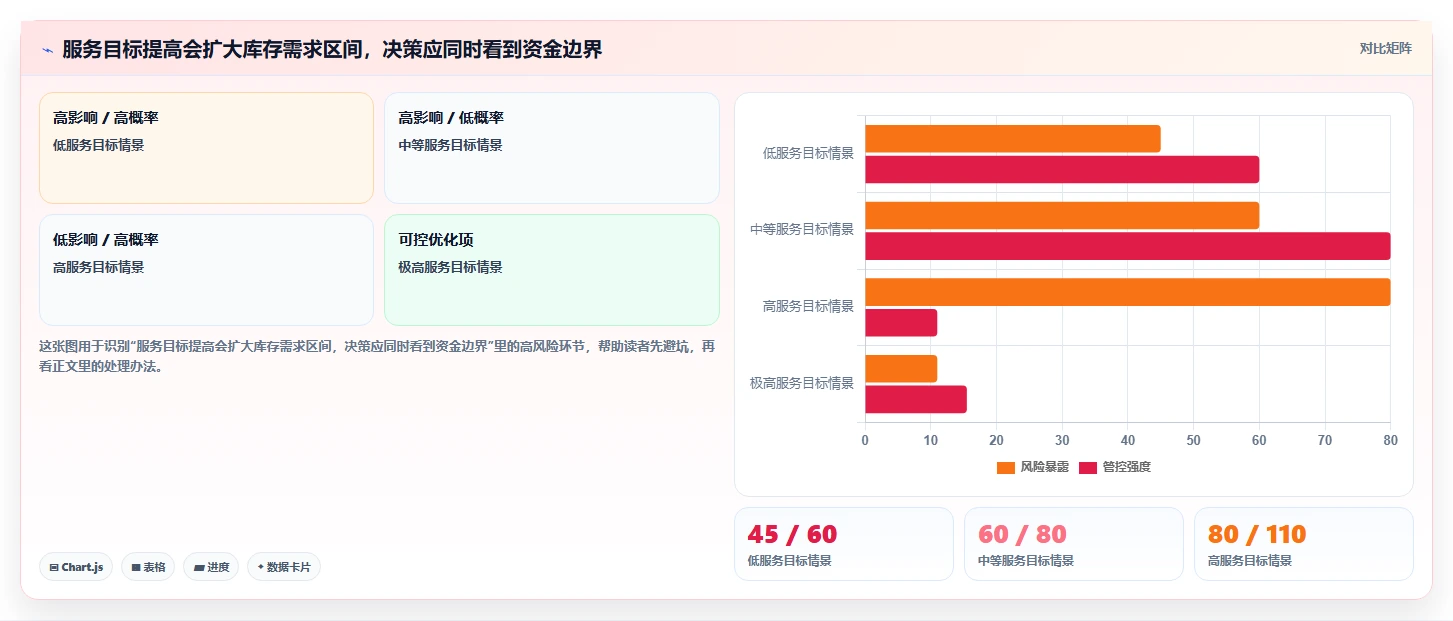The width and height of the screenshot is (1453, 621).
Task: Click the orange bar for 极高服务目标情景
Action: 901,368
